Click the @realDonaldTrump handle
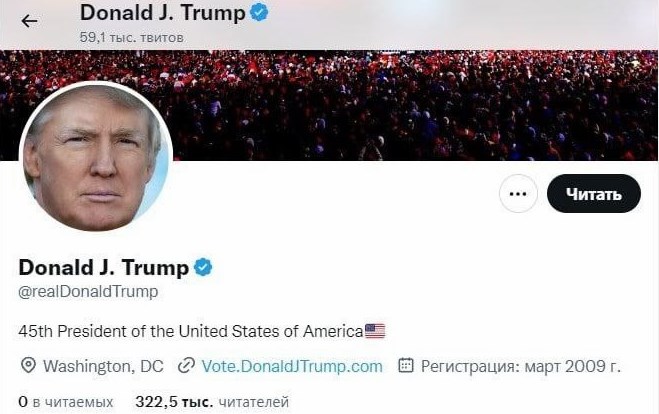Viewport: 659px width, 414px height. click(x=88, y=291)
